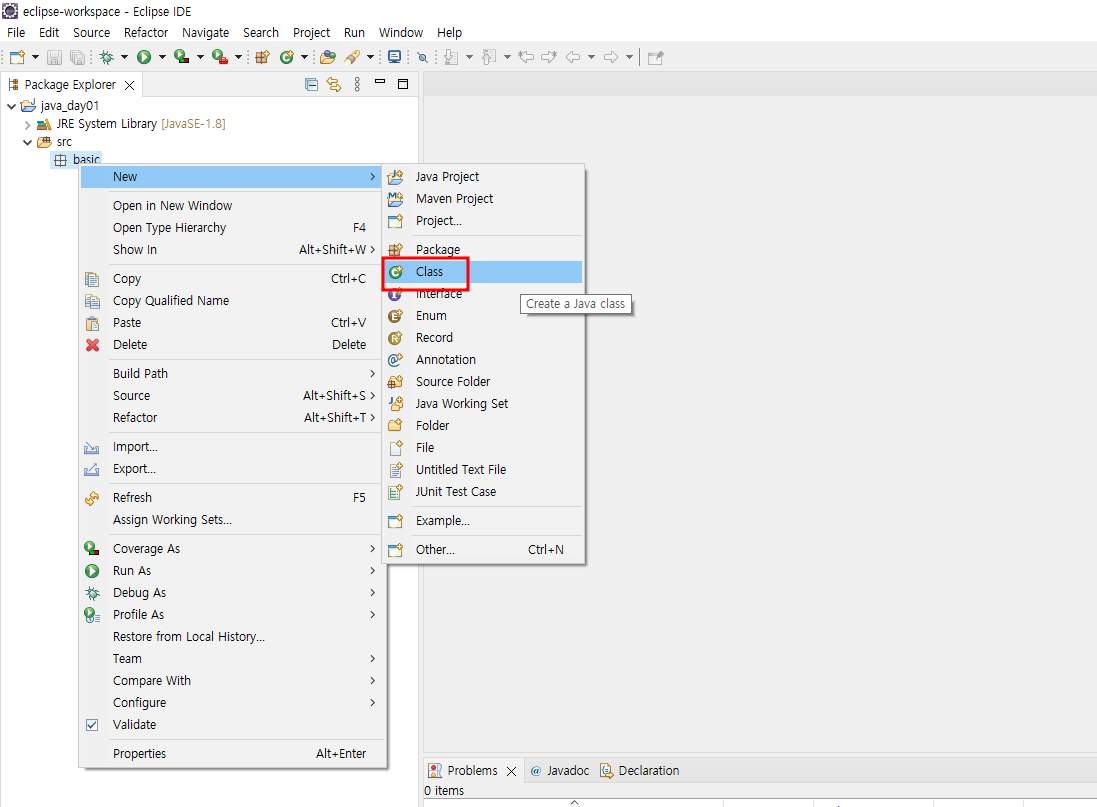Open the Window menu

coord(401,32)
